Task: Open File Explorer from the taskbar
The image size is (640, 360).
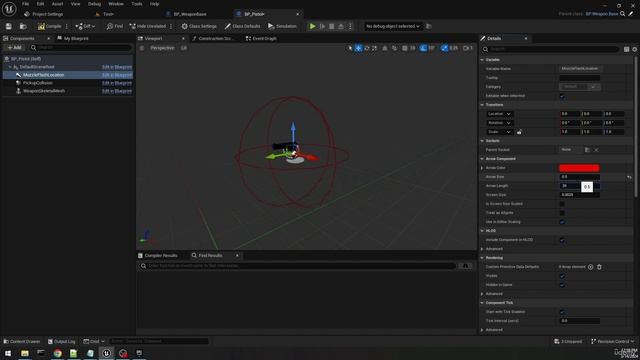Action: point(25,353)
